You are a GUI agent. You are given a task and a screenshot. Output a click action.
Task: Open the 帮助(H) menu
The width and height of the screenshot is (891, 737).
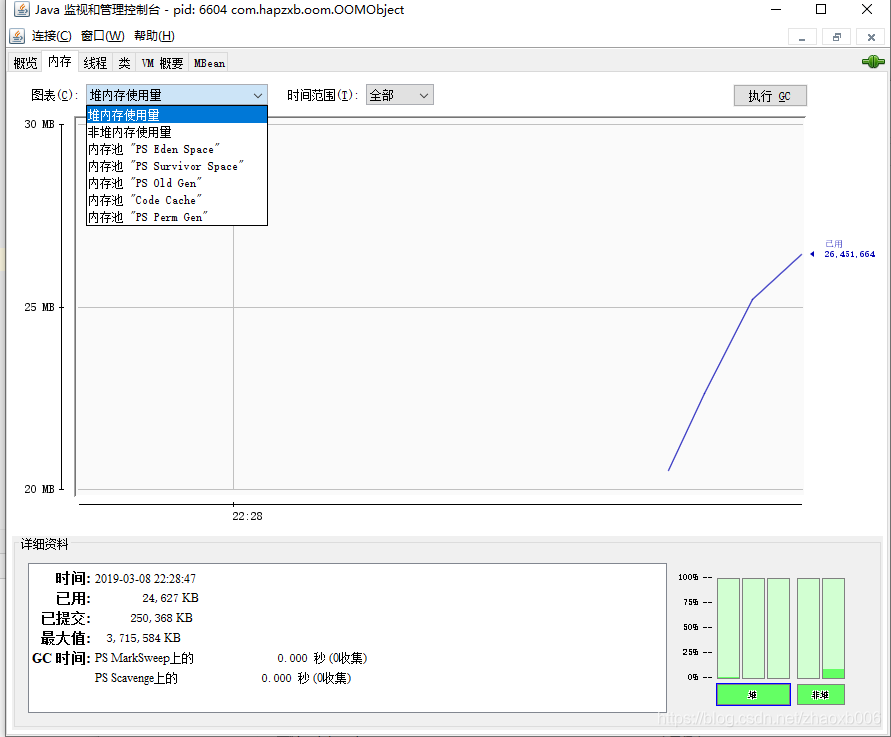pos(154,36)
